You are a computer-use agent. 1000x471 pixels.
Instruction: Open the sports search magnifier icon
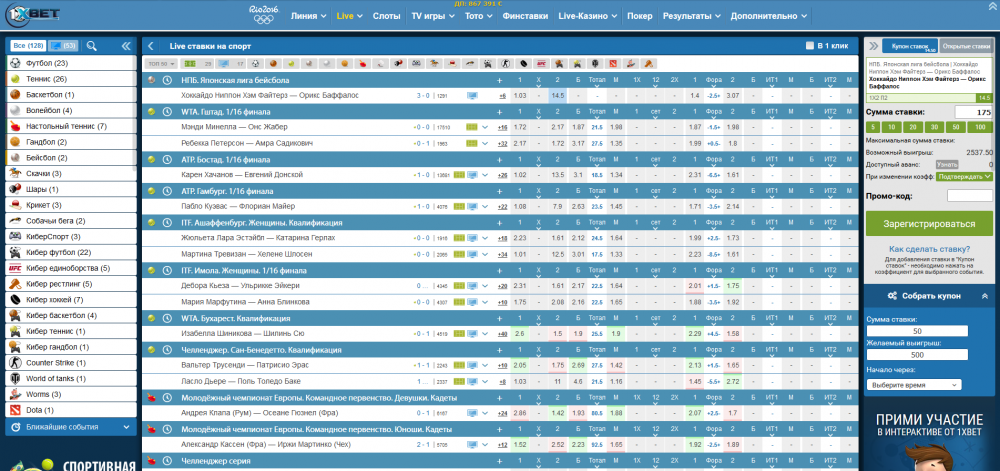92,46
